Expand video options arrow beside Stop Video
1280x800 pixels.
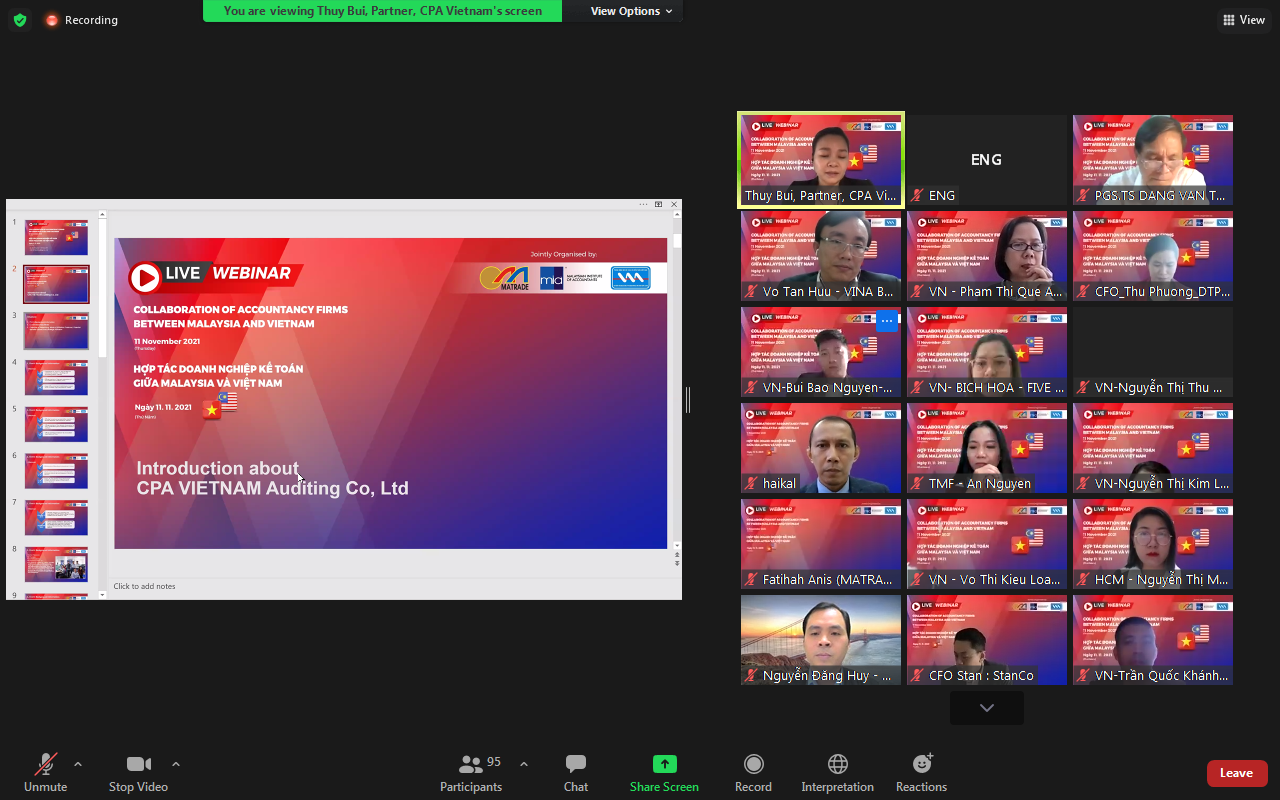pos(176,765)
